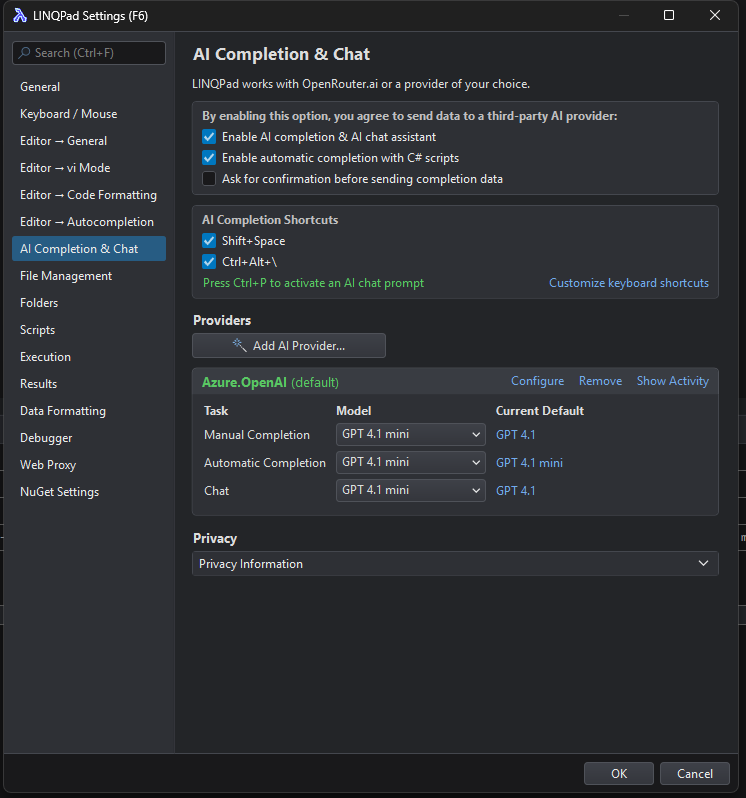Focus the Search (Ctrl+F) field
This screenshot has width=746, height=798.
click(89, 53)
